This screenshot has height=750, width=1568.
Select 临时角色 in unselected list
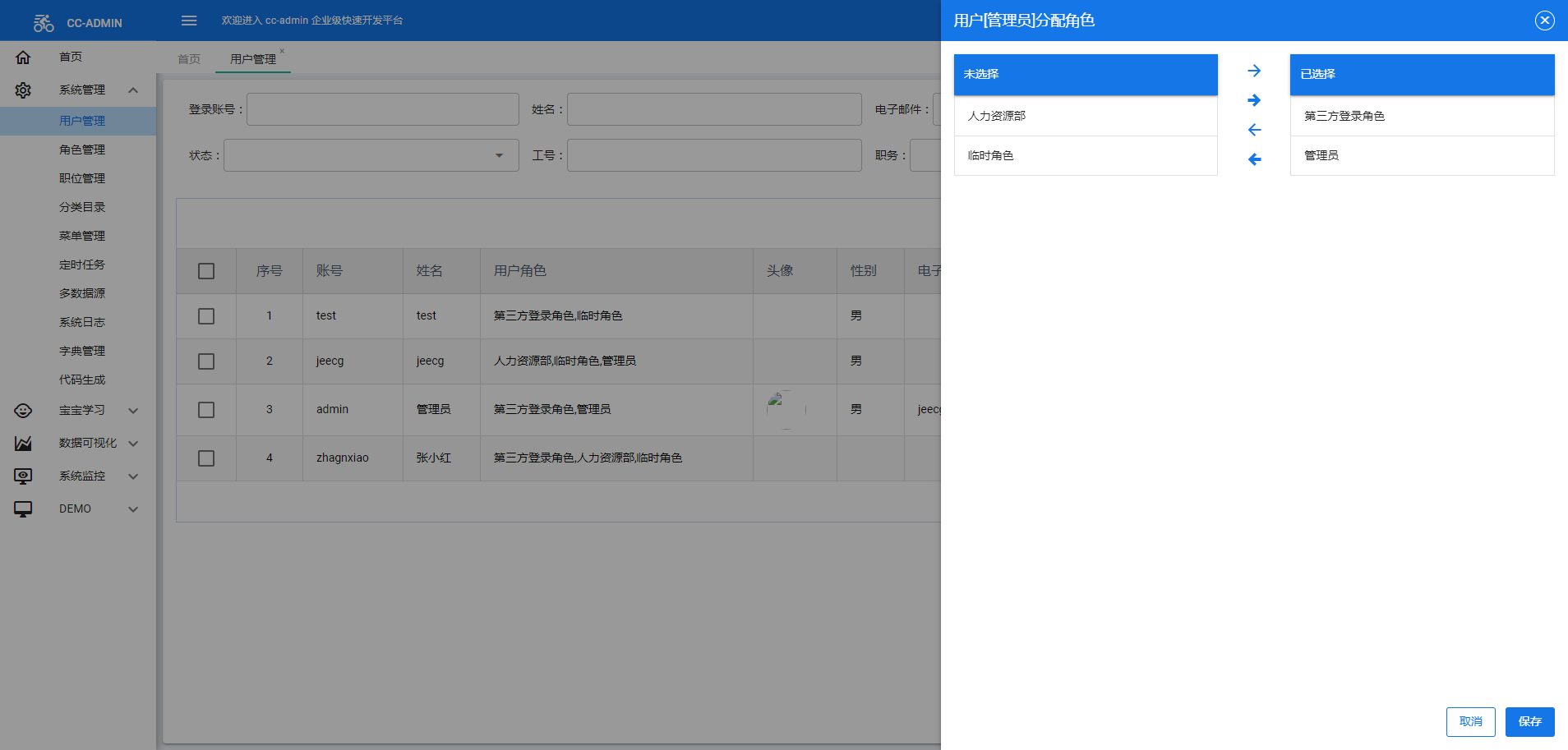1086,155
